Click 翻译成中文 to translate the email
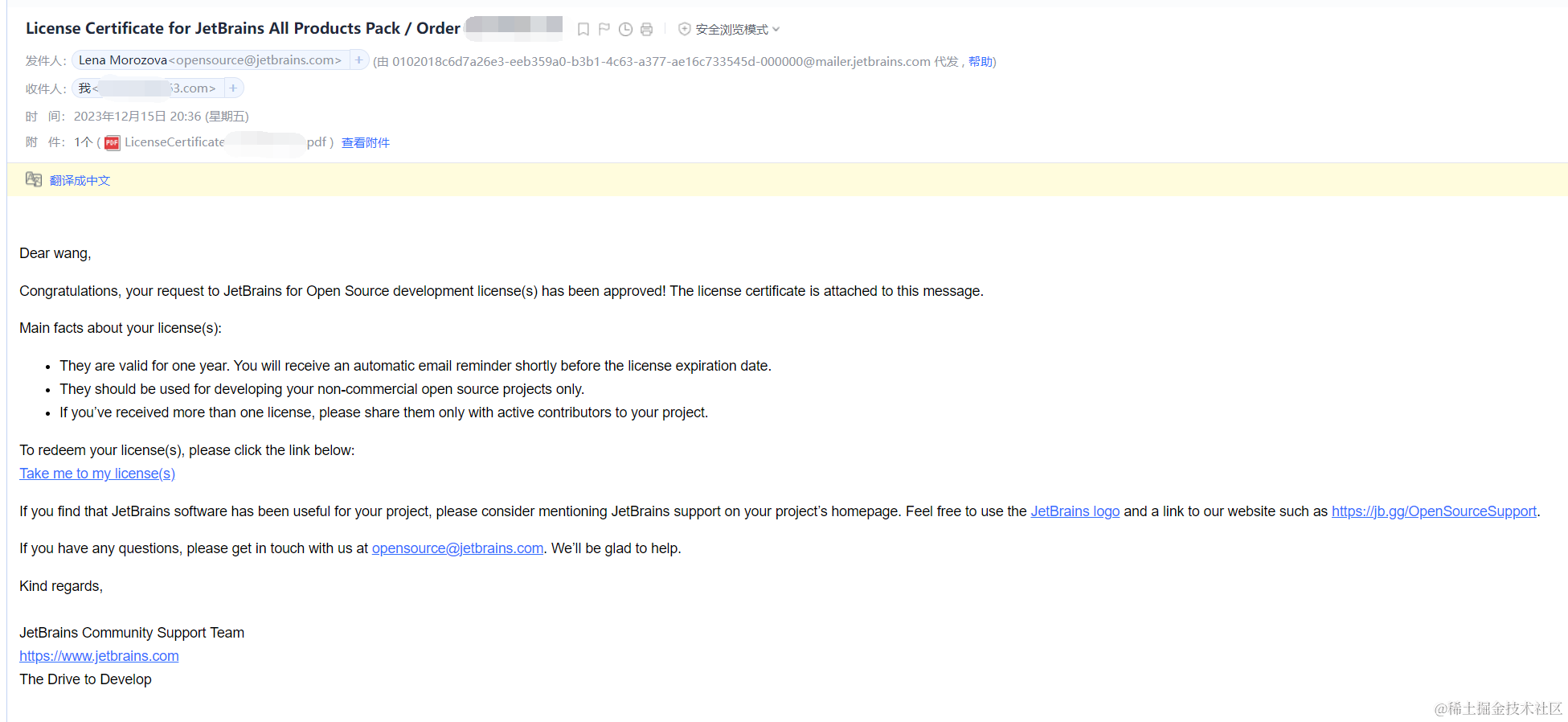Viewport: 1568px width, 722px height. 80,181
